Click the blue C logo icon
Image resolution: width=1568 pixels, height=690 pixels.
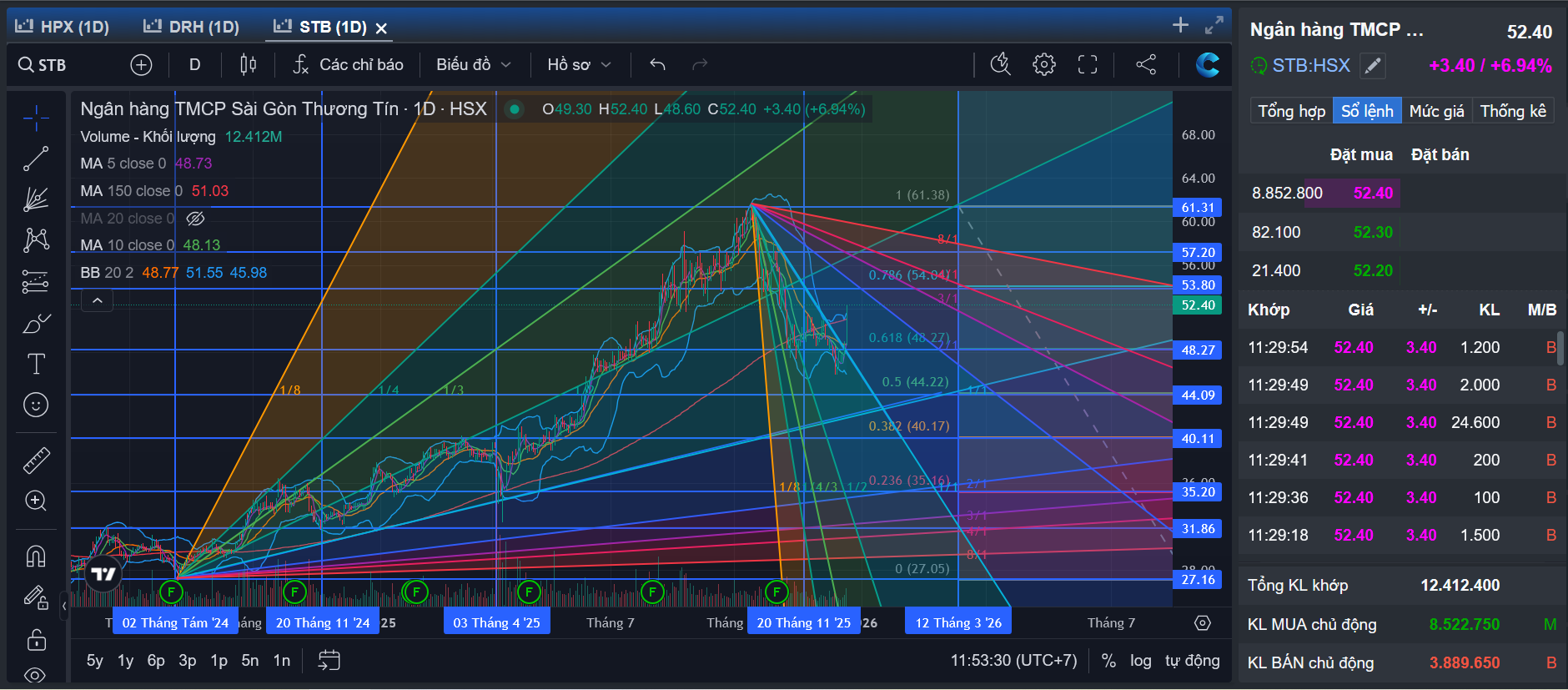coord(1207,65)
